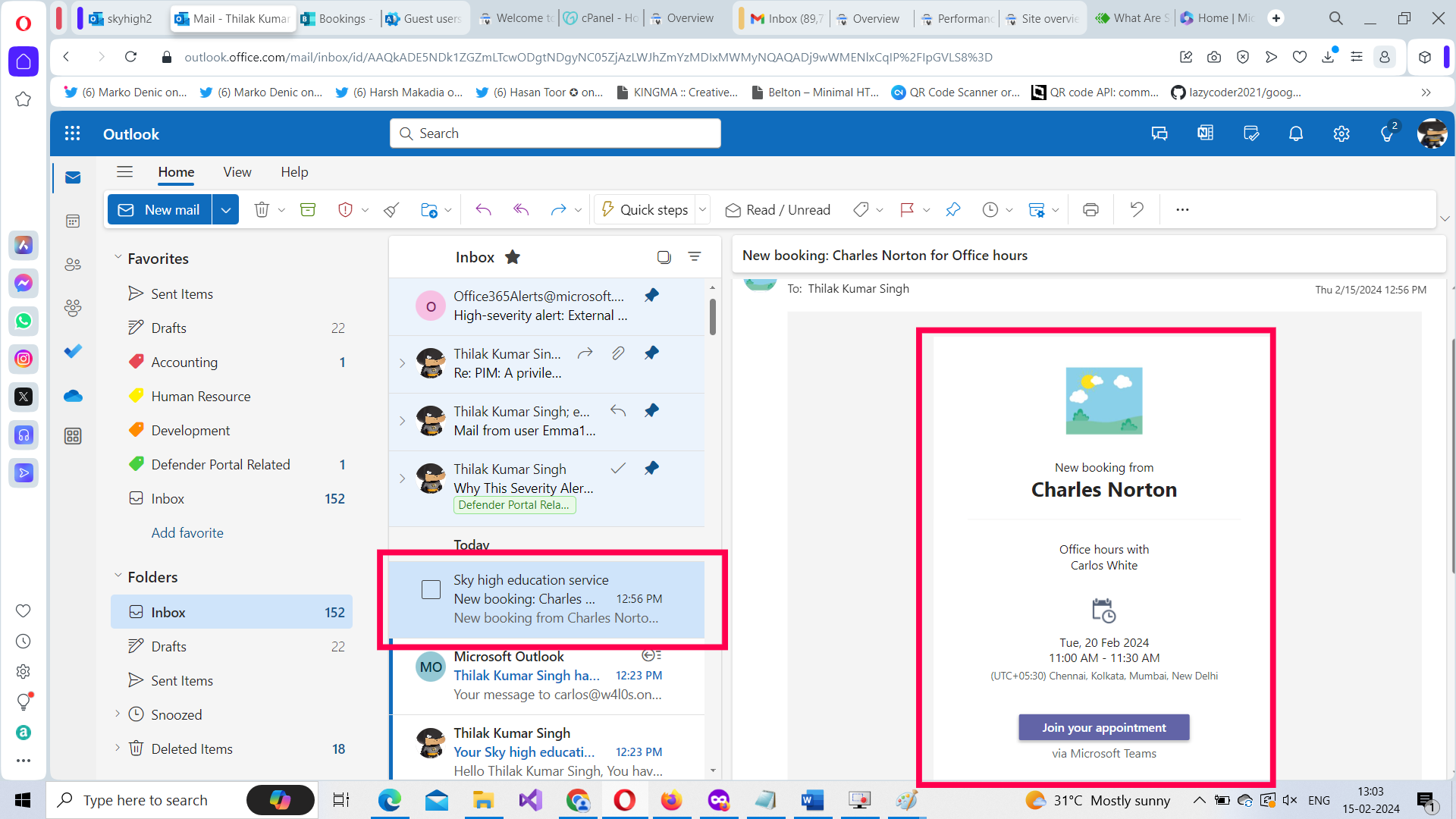The width and height of the screenshot is (1456, 819).
Task: Open the Calendar icon in the left rail
Action: (x=72, y=221)
